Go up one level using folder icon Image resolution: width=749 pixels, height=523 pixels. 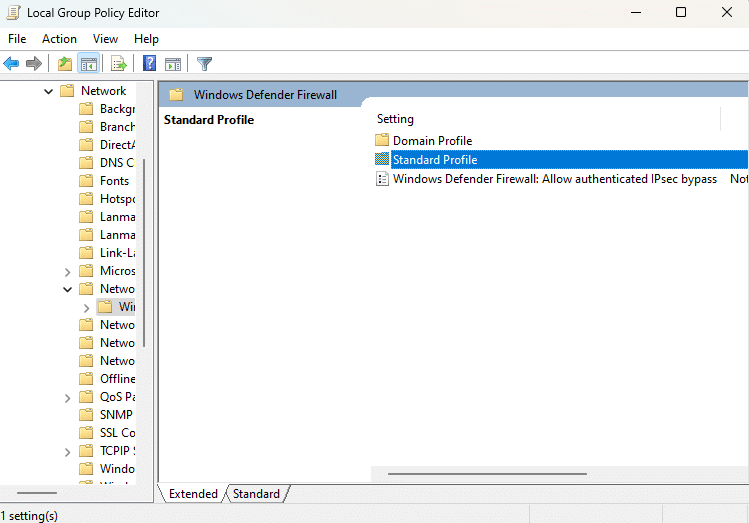65,64
